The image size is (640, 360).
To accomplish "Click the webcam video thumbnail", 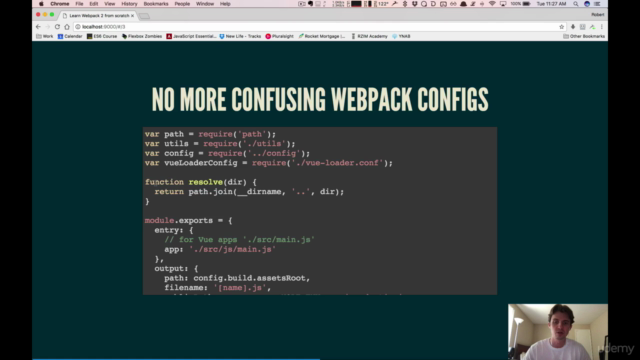I will point(558,332).
